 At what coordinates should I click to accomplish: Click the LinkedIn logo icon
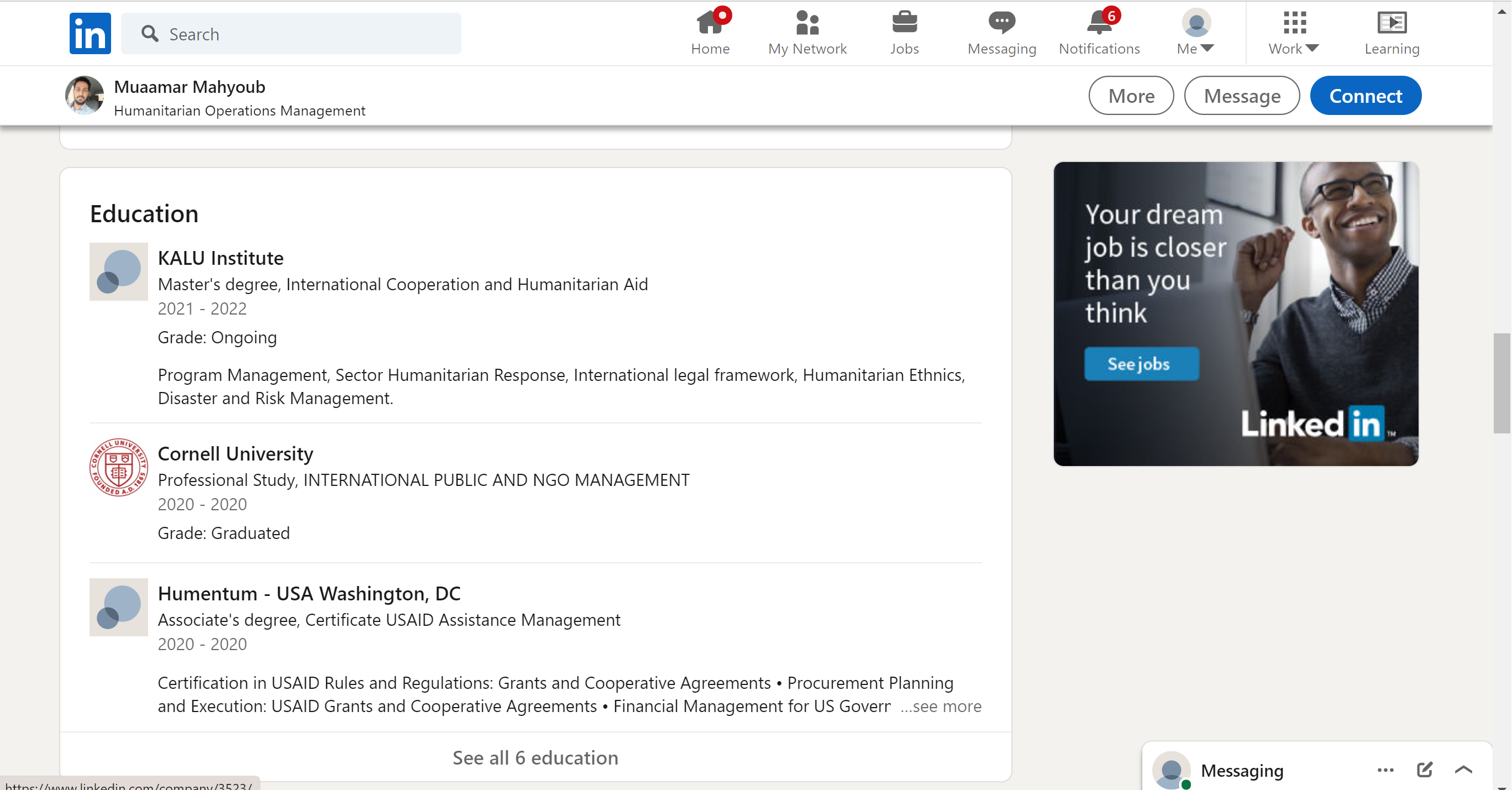(90, 34)
